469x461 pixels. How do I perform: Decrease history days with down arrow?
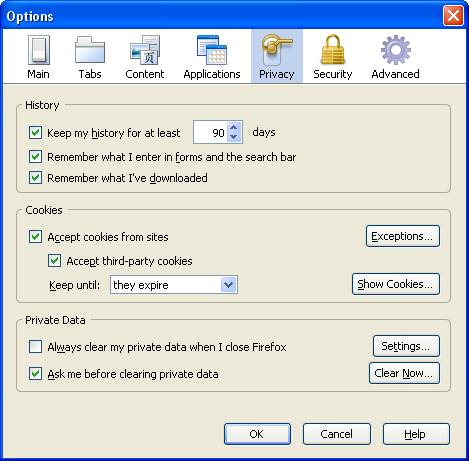pyautogui.click(x=234, y=137)
